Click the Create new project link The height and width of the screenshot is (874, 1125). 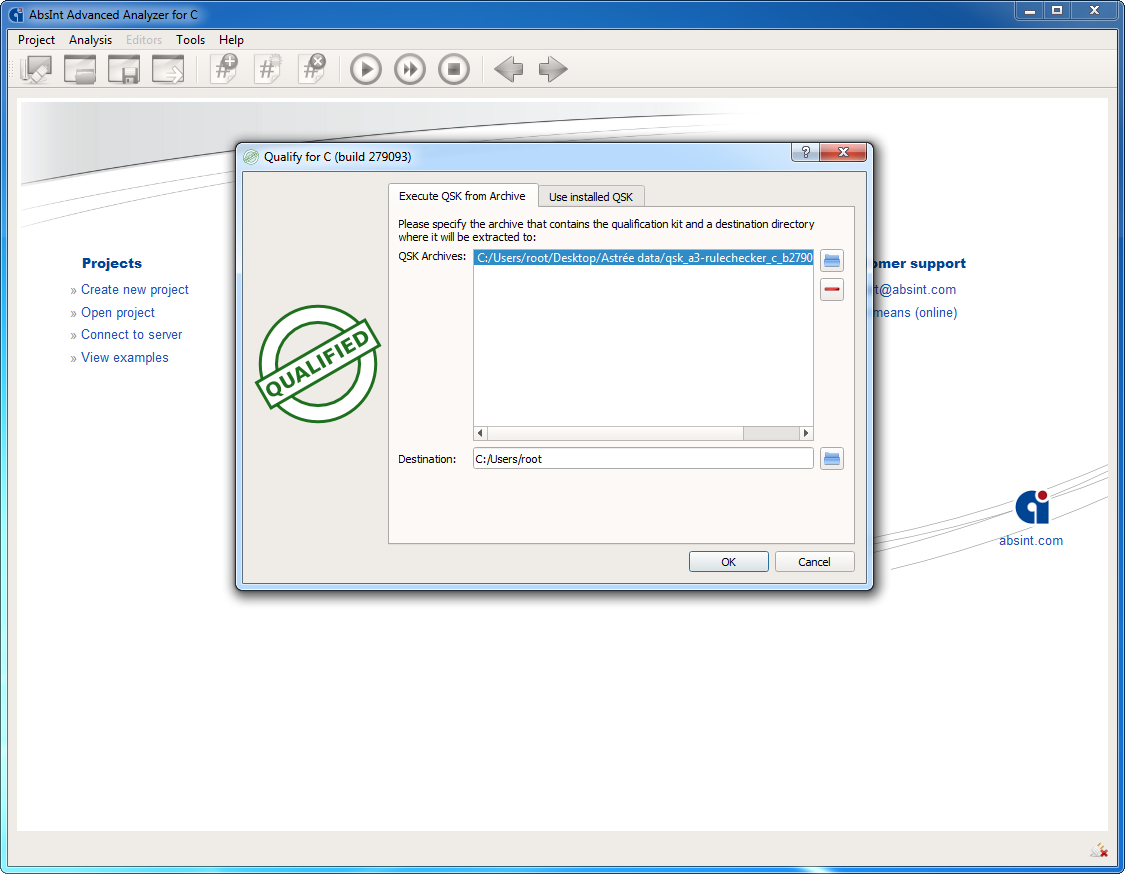tap(135, 289)
